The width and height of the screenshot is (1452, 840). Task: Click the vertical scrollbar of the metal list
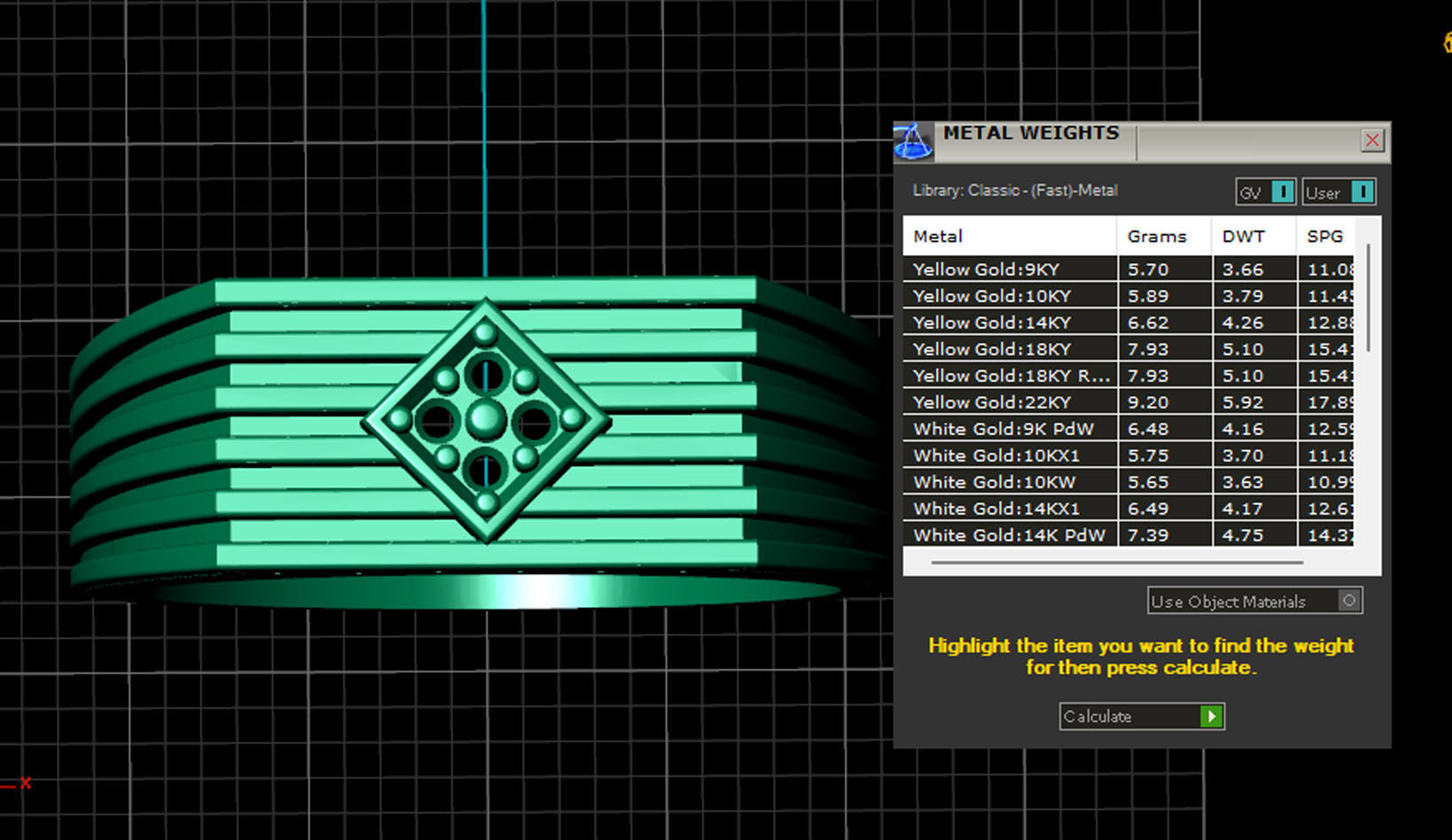1369,297
